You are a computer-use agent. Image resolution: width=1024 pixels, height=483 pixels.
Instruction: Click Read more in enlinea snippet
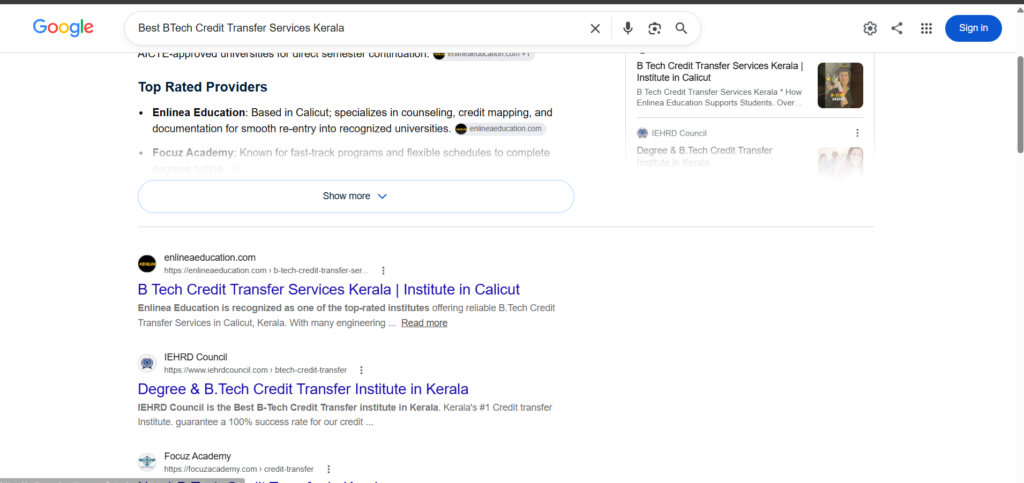pyautogui.click(x=424, y=323)
